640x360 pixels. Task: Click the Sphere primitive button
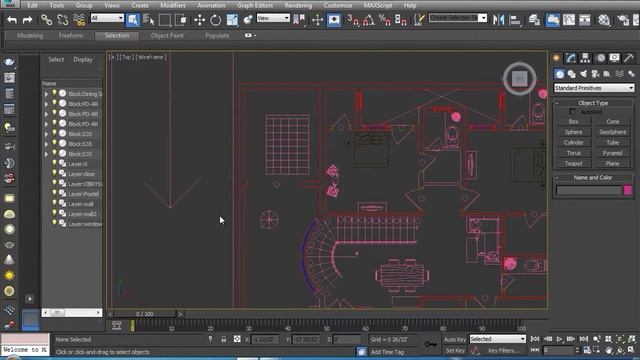(573, 132)
